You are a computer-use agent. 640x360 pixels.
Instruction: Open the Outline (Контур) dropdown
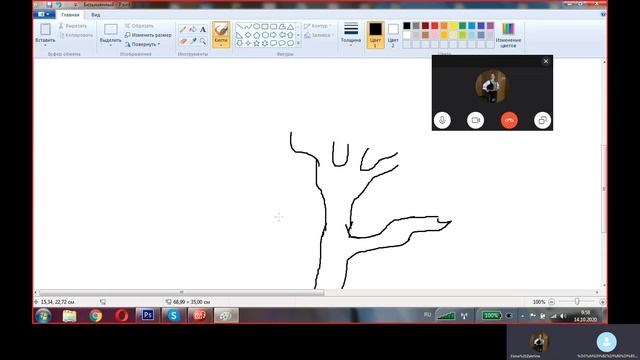[x=318, y=26]
